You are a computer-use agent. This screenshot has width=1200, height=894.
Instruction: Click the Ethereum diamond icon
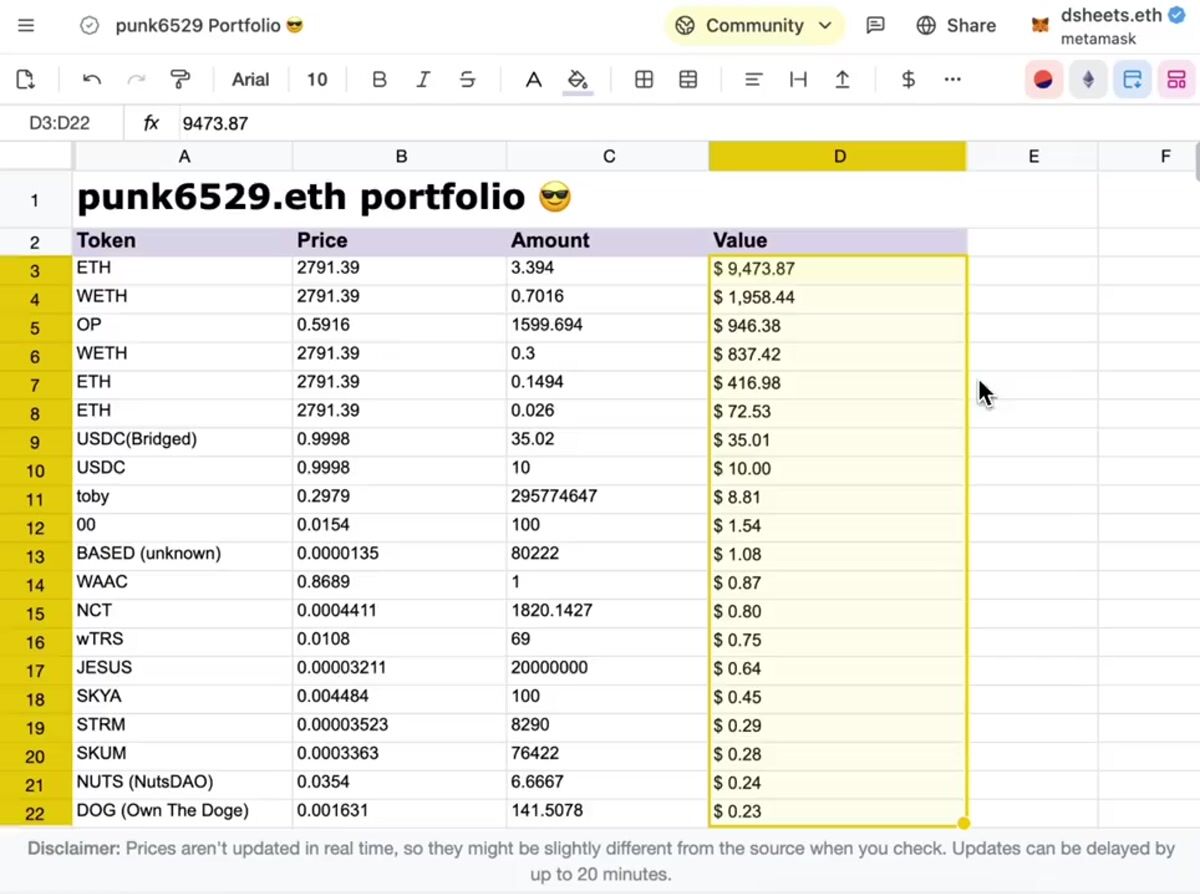click(x=1088, y=80)
